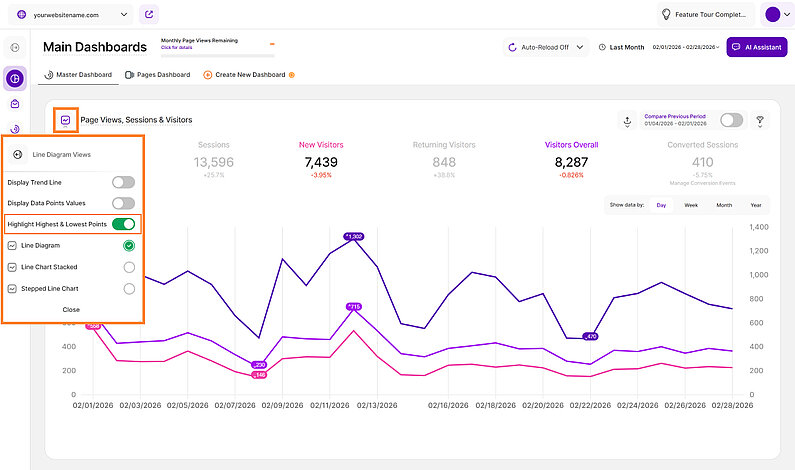The image size is (795, 470).
Task: Choose the Stepped Line Chart option
Action: pyautogui.click(x=128, y=289)
